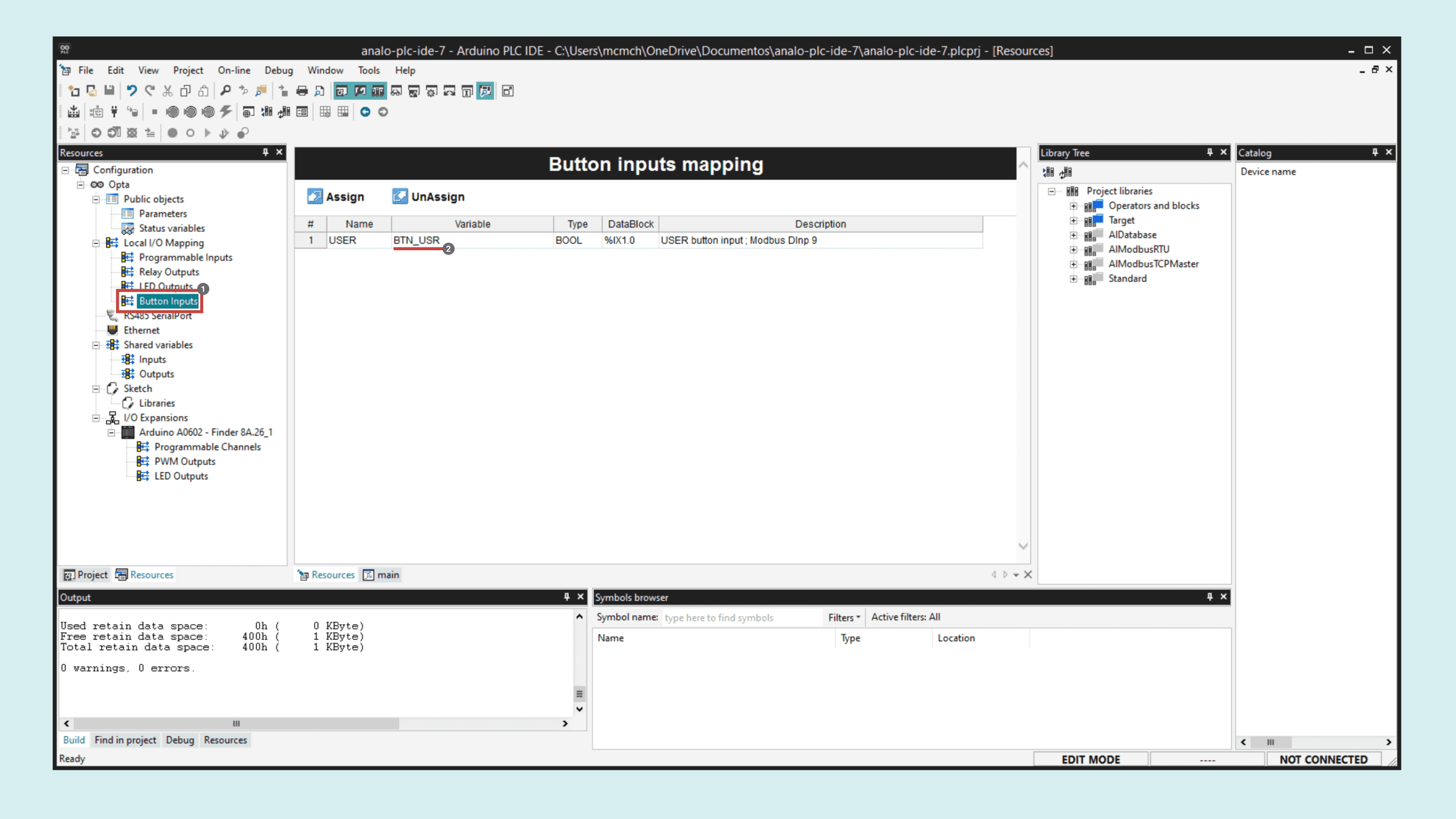Click the Print toolbar icon

point(302,90)
